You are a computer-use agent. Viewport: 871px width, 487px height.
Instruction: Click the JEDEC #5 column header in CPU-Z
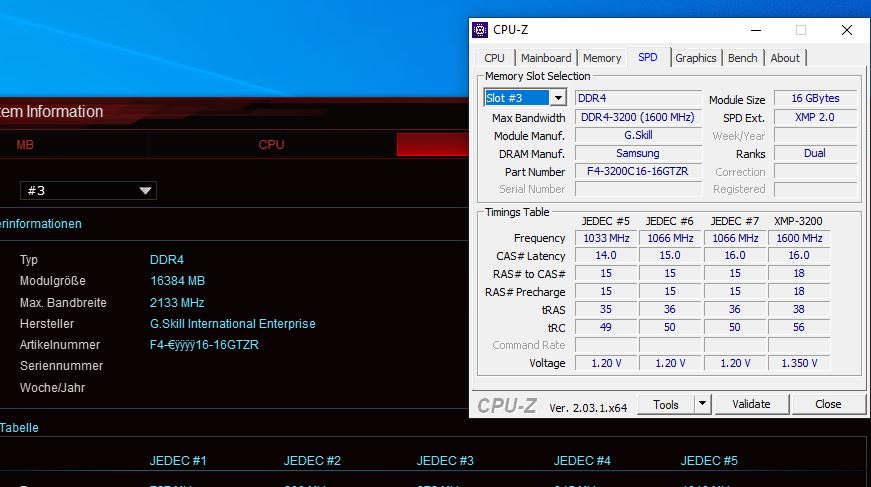605,221
